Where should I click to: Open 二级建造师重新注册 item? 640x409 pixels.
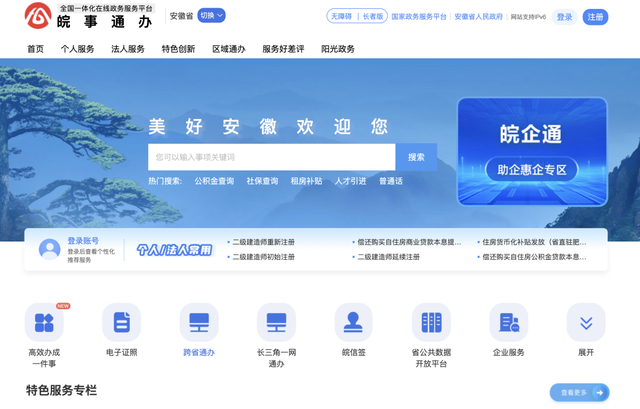point(264,242)
